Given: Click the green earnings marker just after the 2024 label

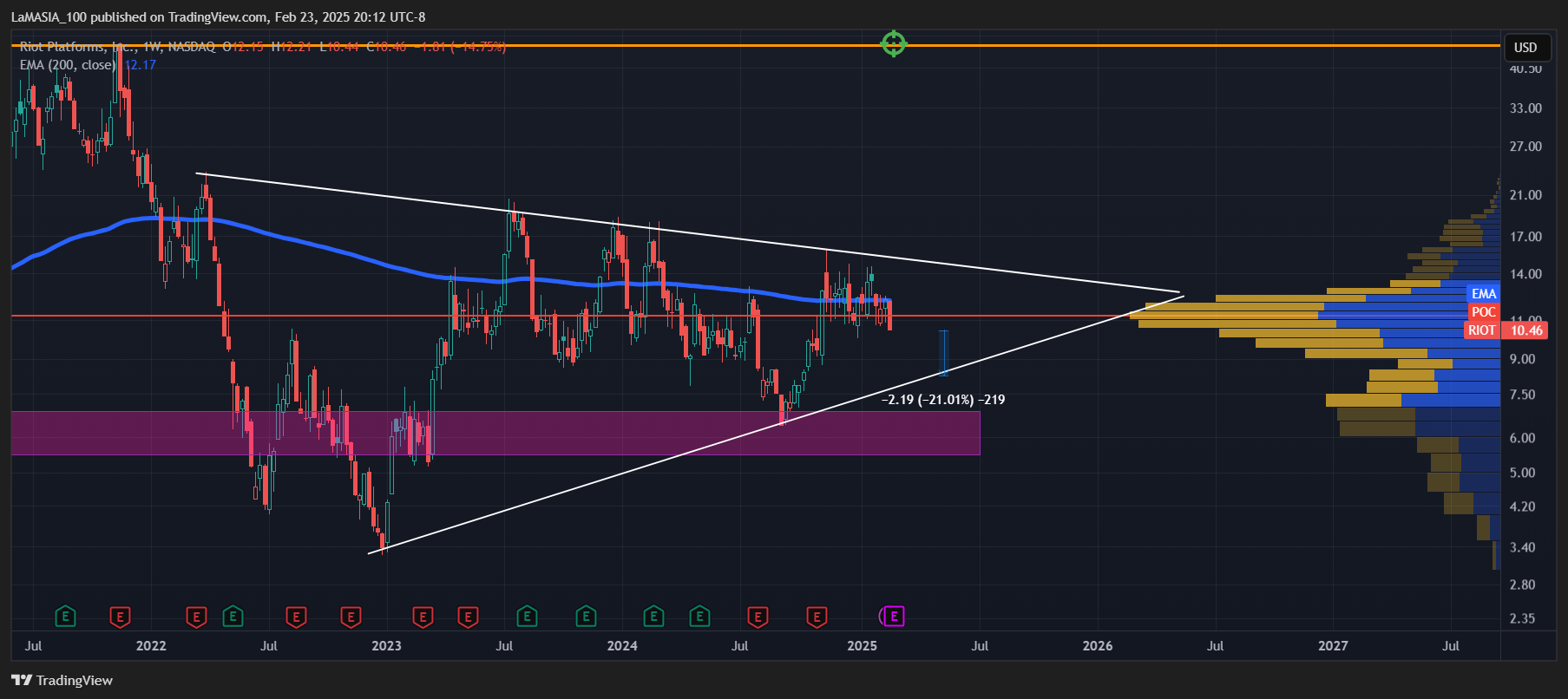Looking at the screenshot, I should pos(653,617).
